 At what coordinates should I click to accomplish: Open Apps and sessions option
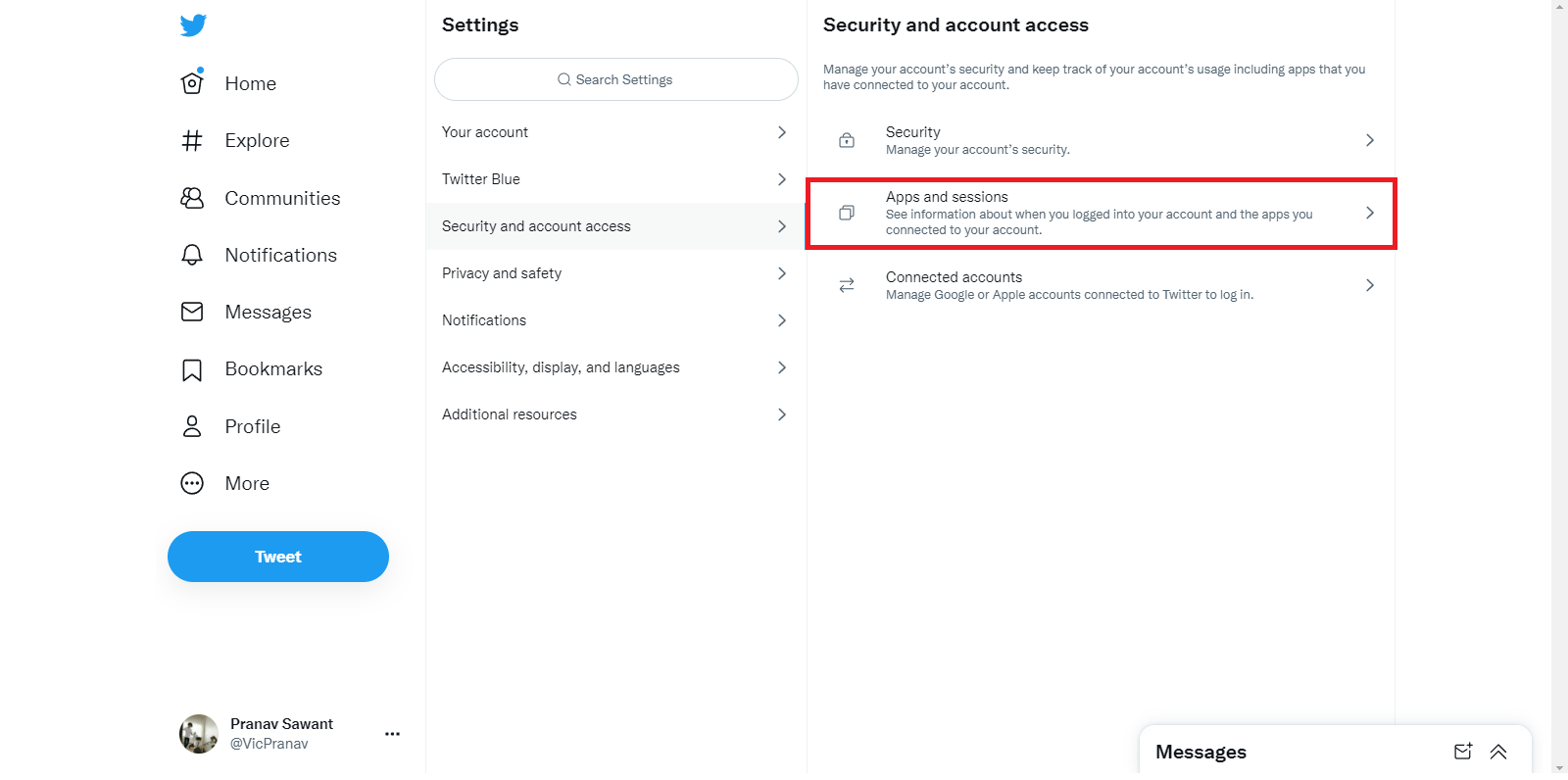(x=1101, y=213)
